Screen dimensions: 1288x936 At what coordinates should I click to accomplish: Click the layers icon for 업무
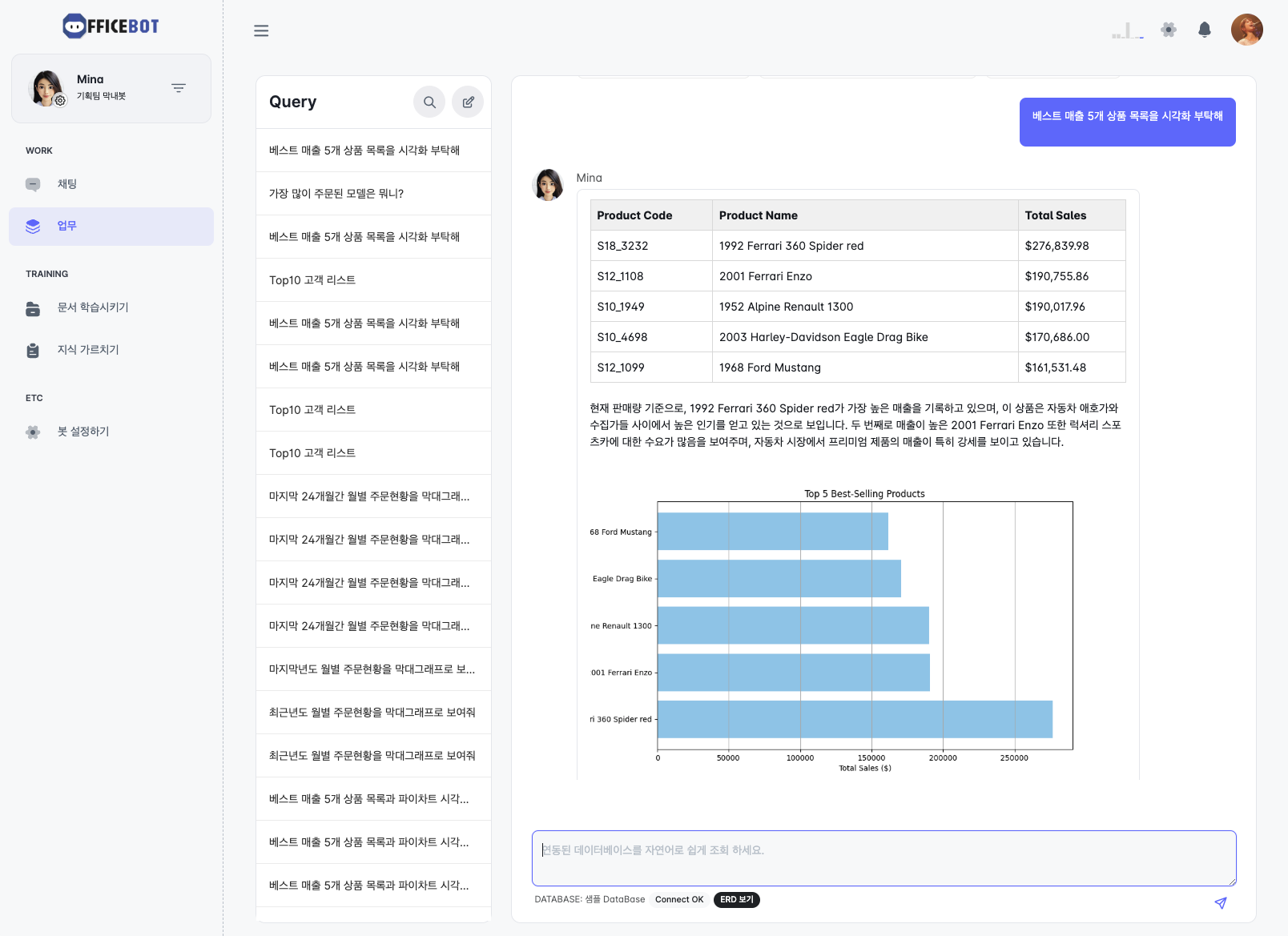[33, 227]
